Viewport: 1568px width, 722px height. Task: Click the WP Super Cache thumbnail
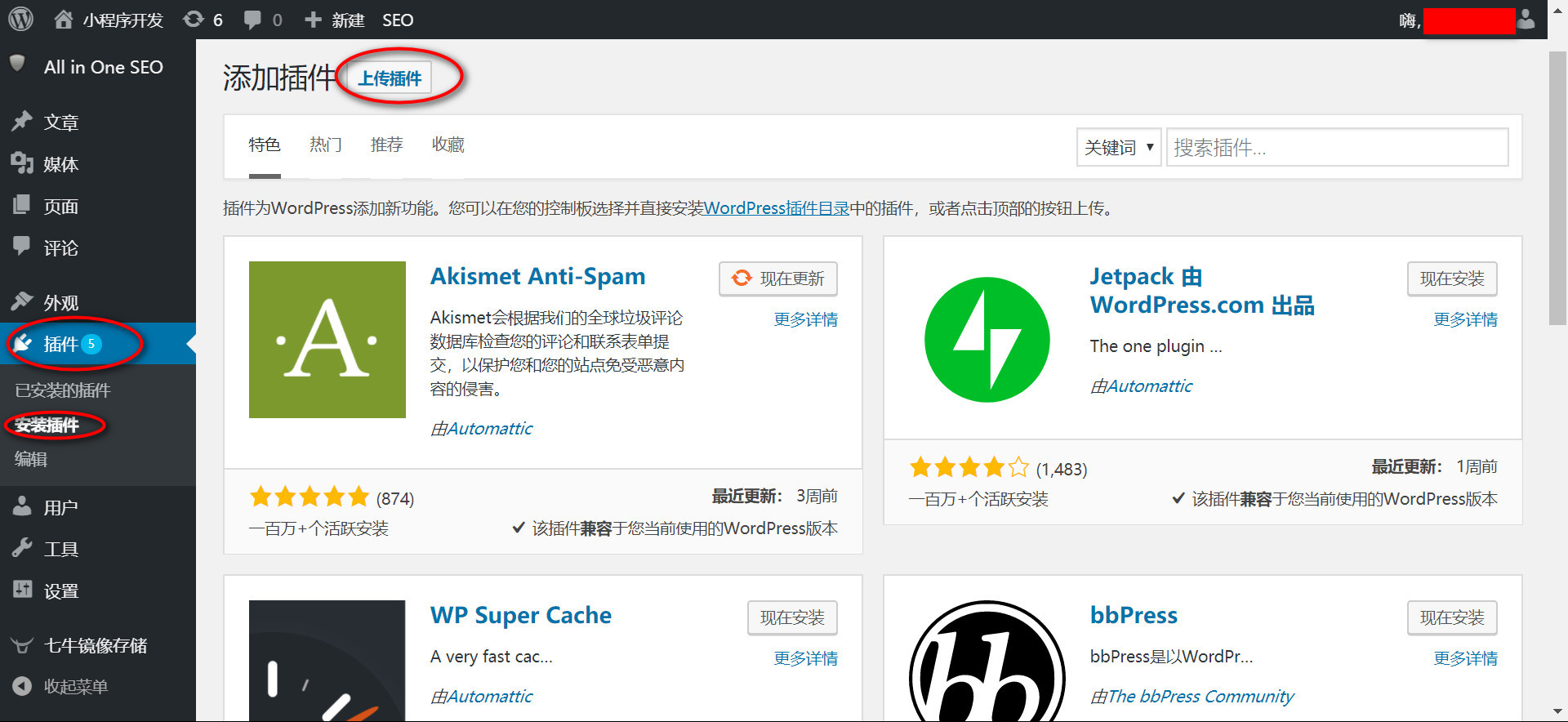(x=327, y=661)
